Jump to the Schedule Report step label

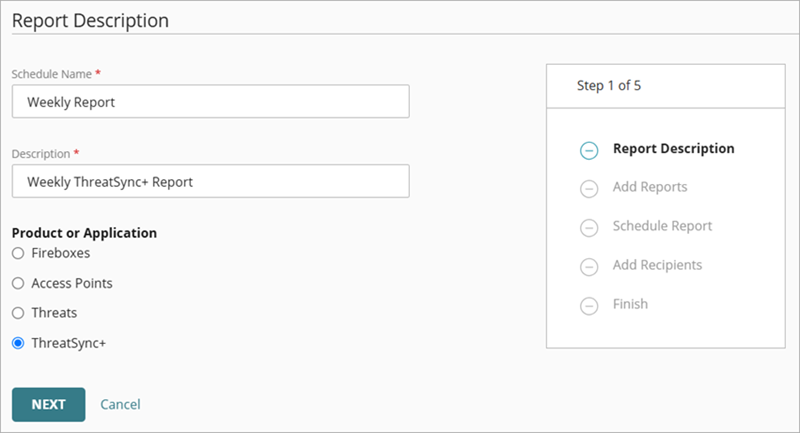coord(662,226)
